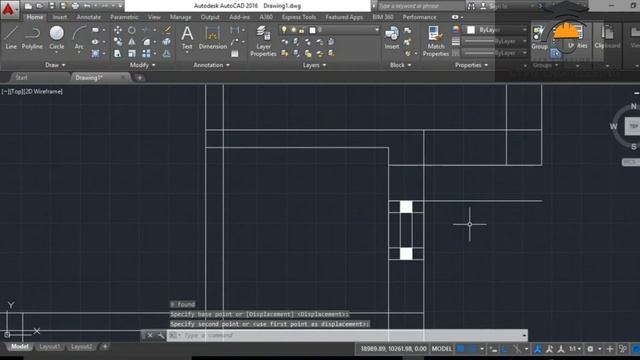Switch to the Annotate ribbon tab
Viewport: 640px width, 360px height.
coord(89,17)
